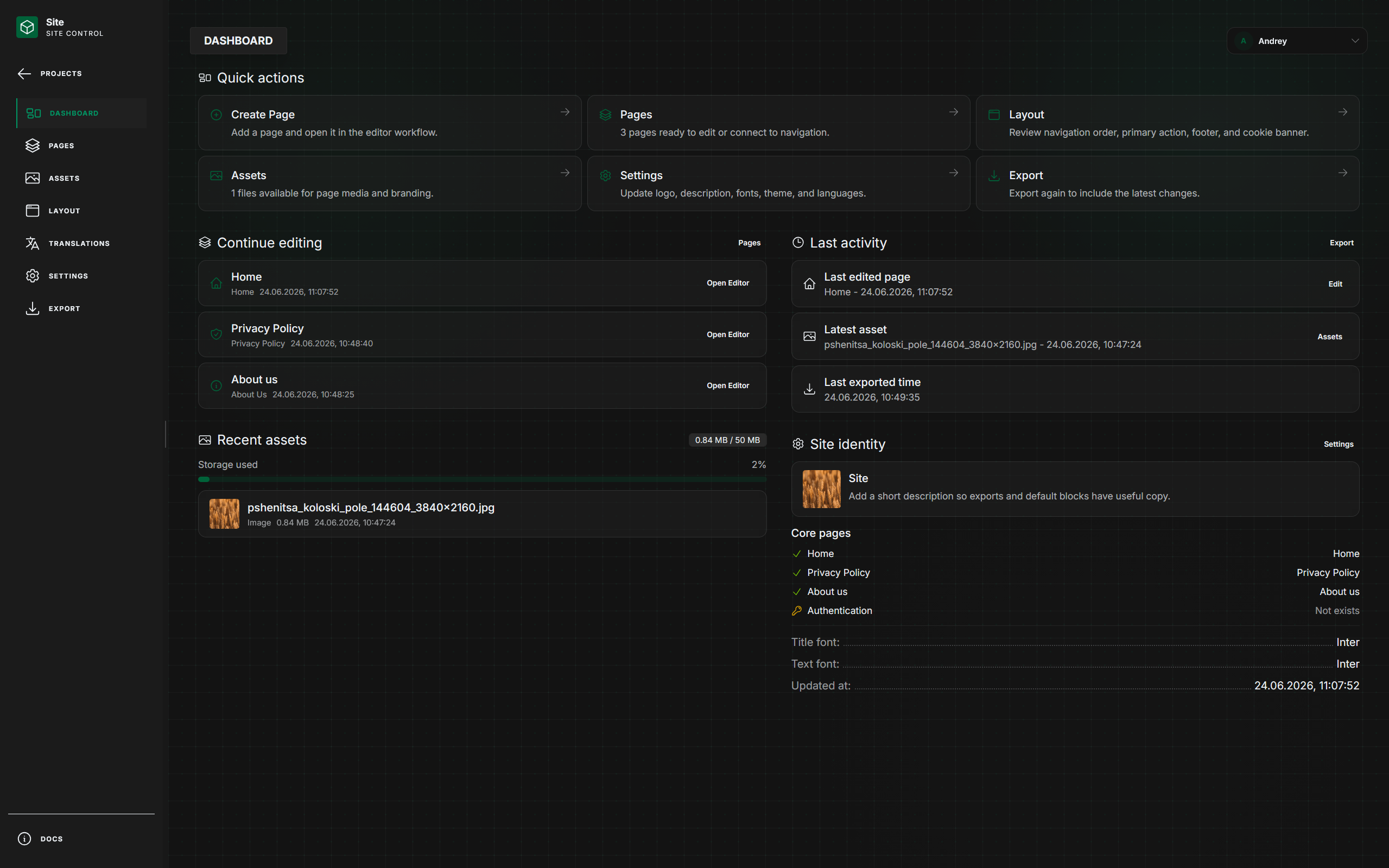Open Editor for the Home page
1389x868 pixels.
click(x=728, y=283)
